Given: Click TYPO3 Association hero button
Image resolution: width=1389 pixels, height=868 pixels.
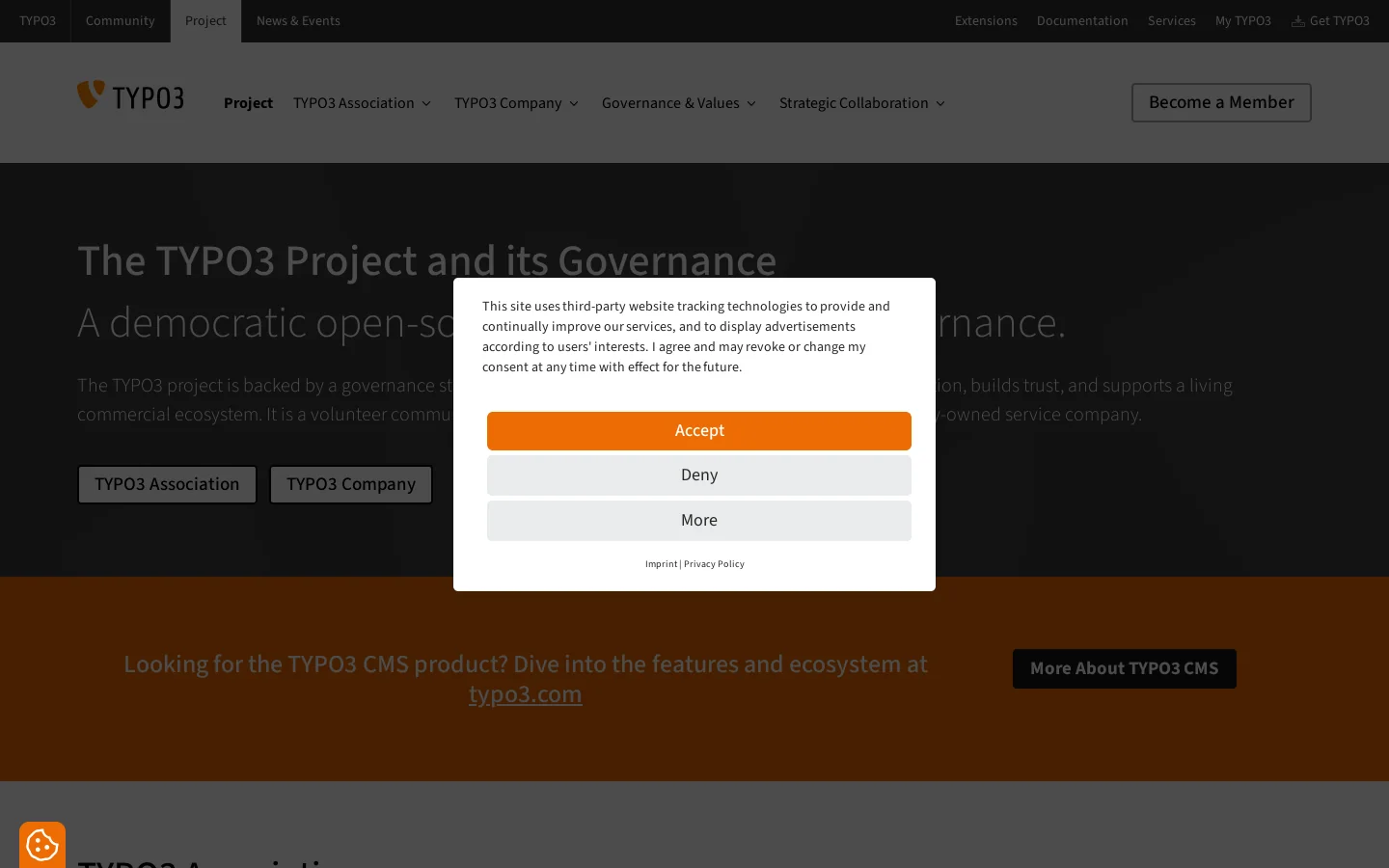Looking at the screenshot, I should [x=167, y=484].
